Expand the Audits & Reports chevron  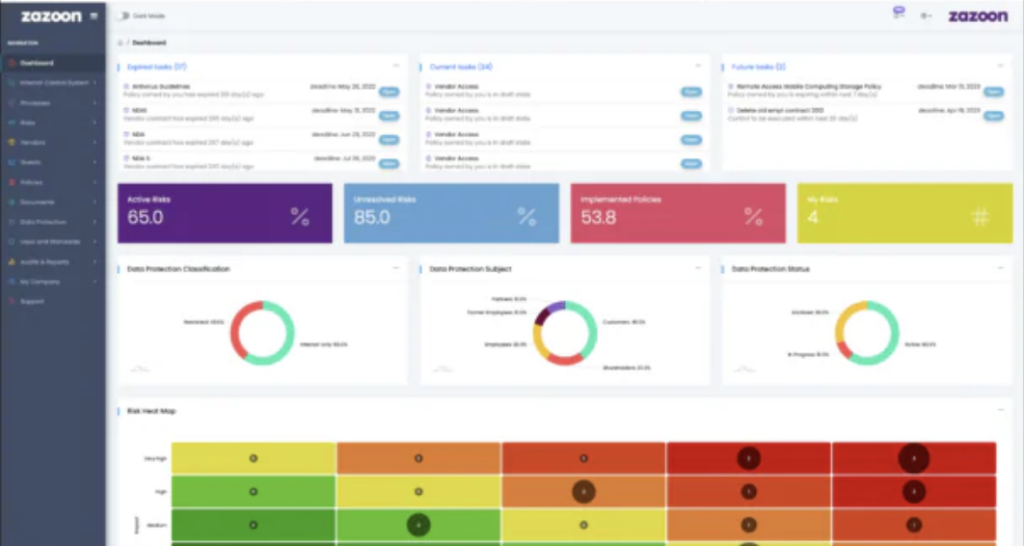point(95,262)
